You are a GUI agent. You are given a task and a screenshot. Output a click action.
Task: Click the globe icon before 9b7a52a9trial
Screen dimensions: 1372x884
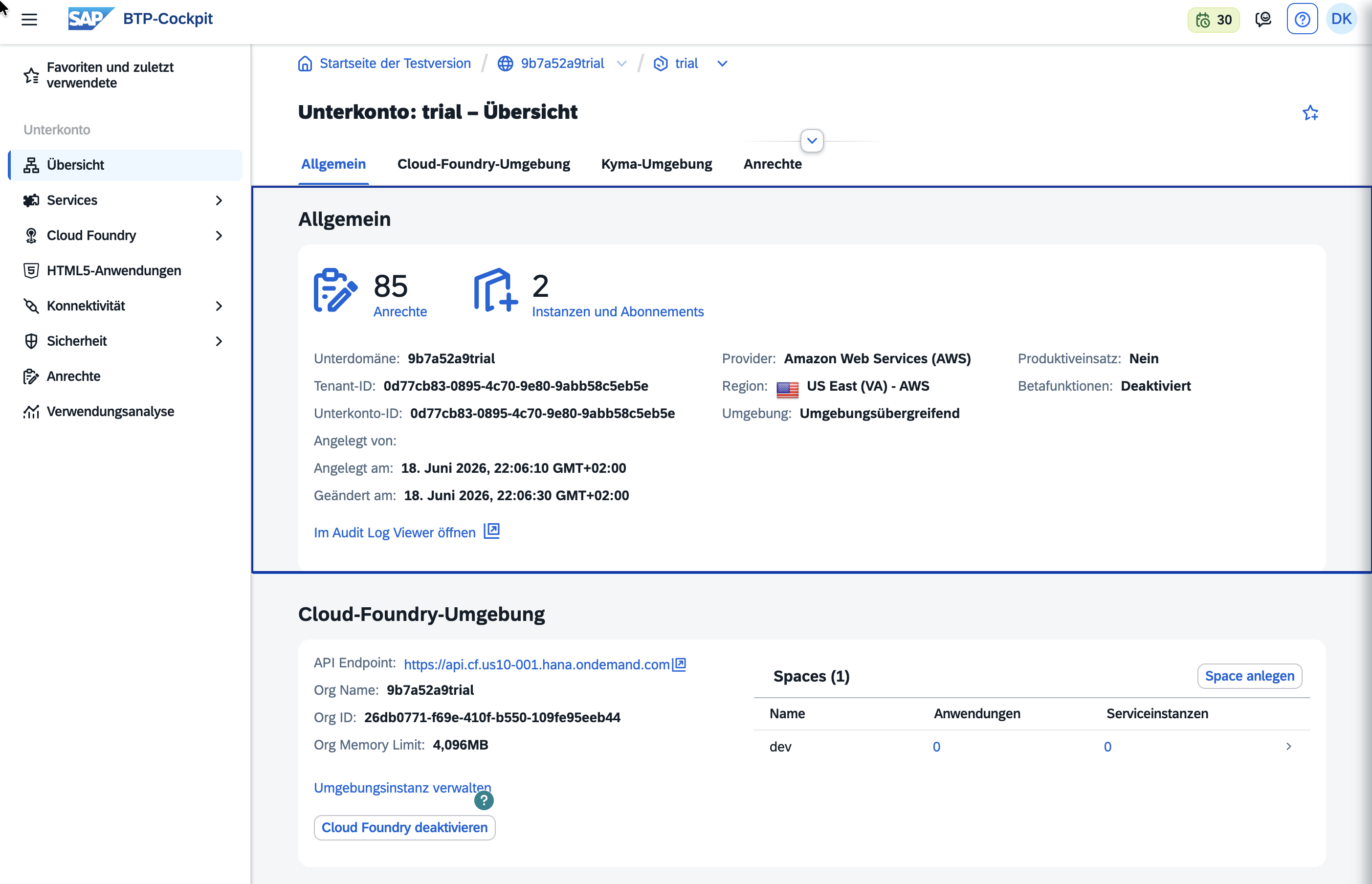[505, 63]
